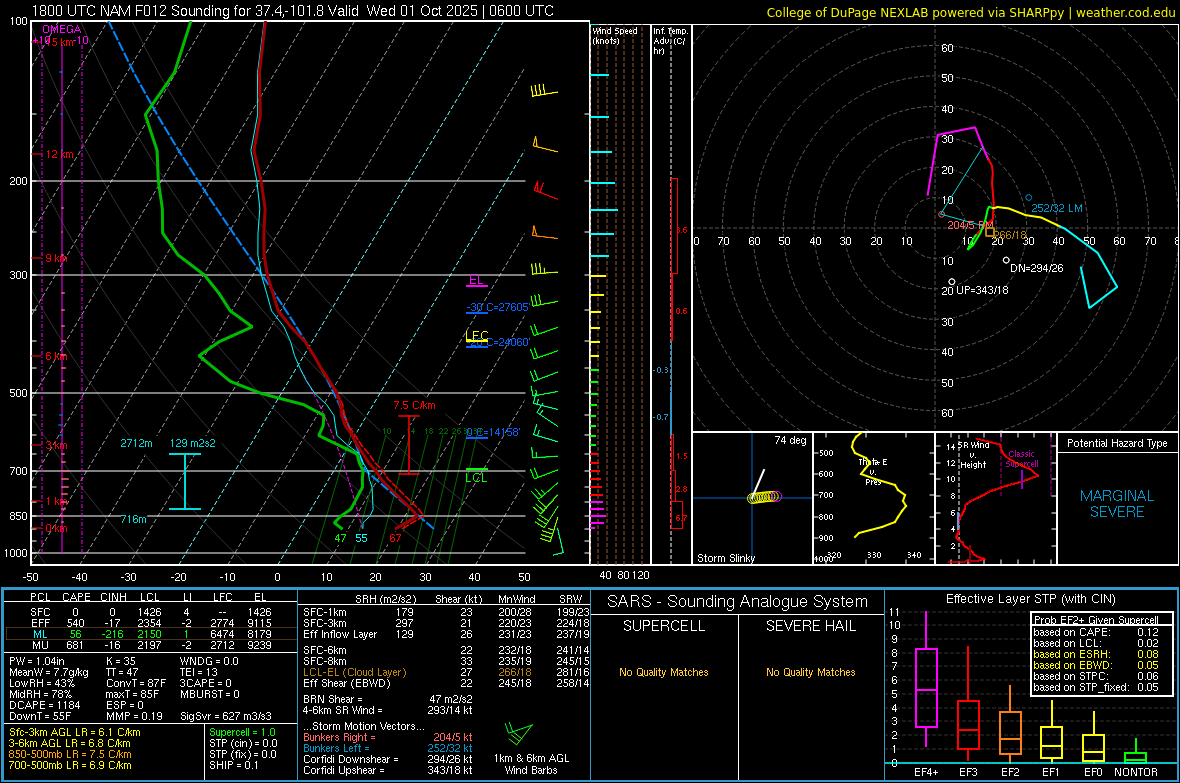Click the yellow 'based on ESRH:' line

[x=1096, y=654]
